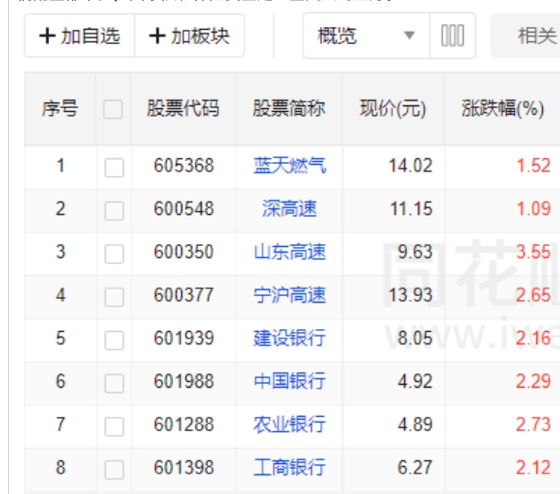Click the 加自选 button

(80, 36)
